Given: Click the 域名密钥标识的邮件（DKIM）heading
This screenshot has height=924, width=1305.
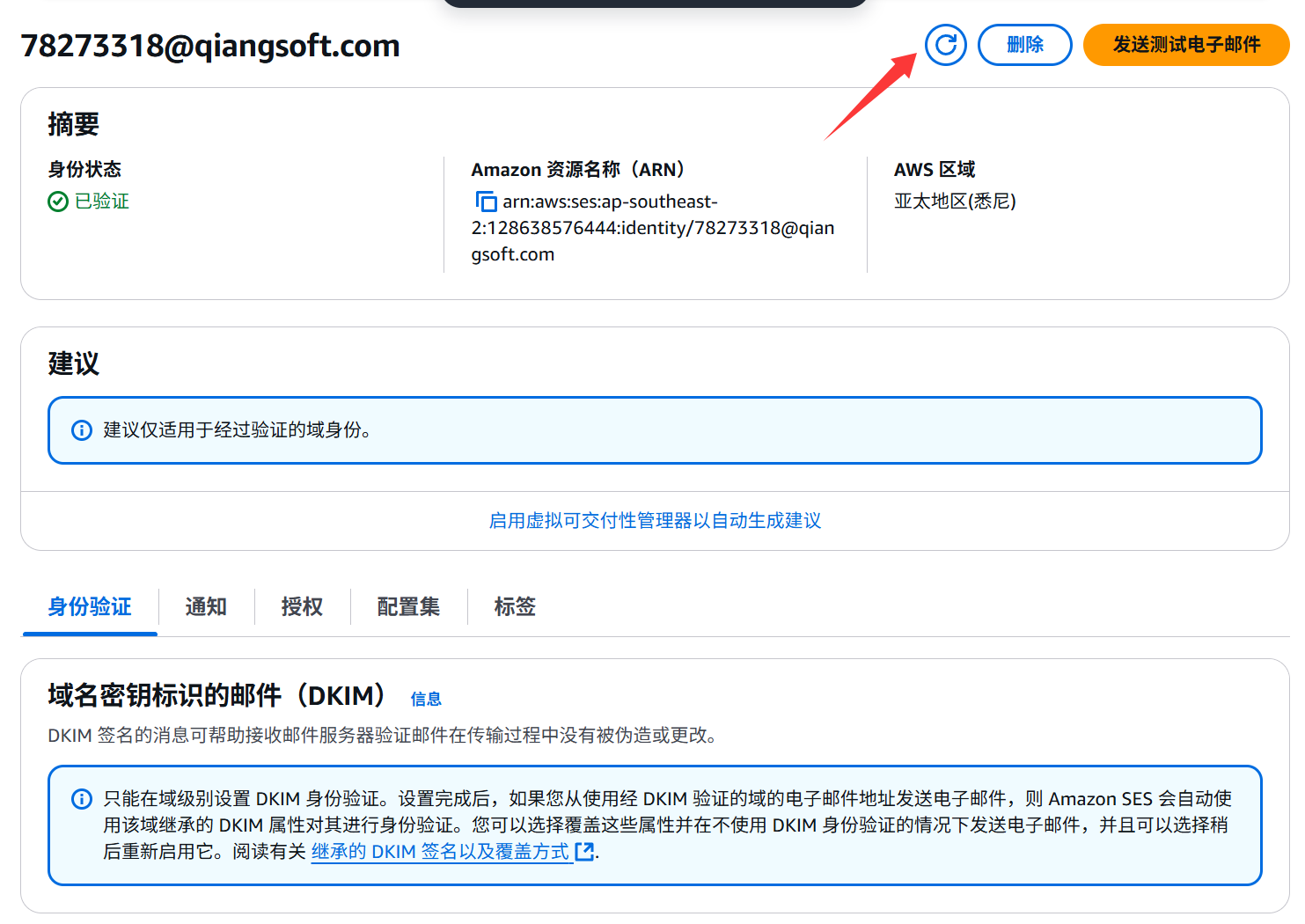Looking at the screenshot, I should pyautogui.click(x=216, y=695).
